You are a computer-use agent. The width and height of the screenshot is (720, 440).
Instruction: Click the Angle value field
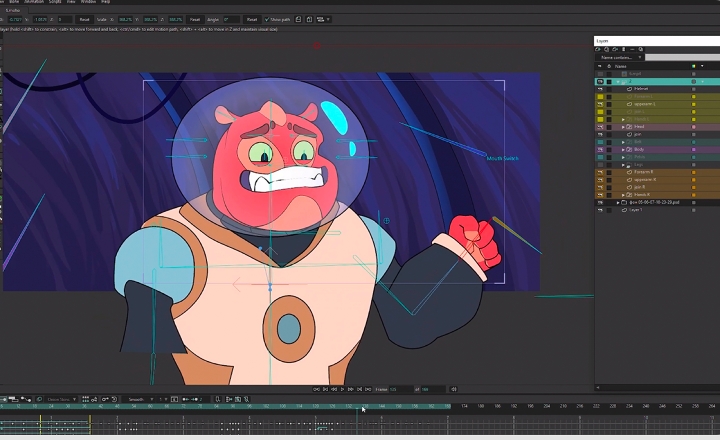point(231,19)
